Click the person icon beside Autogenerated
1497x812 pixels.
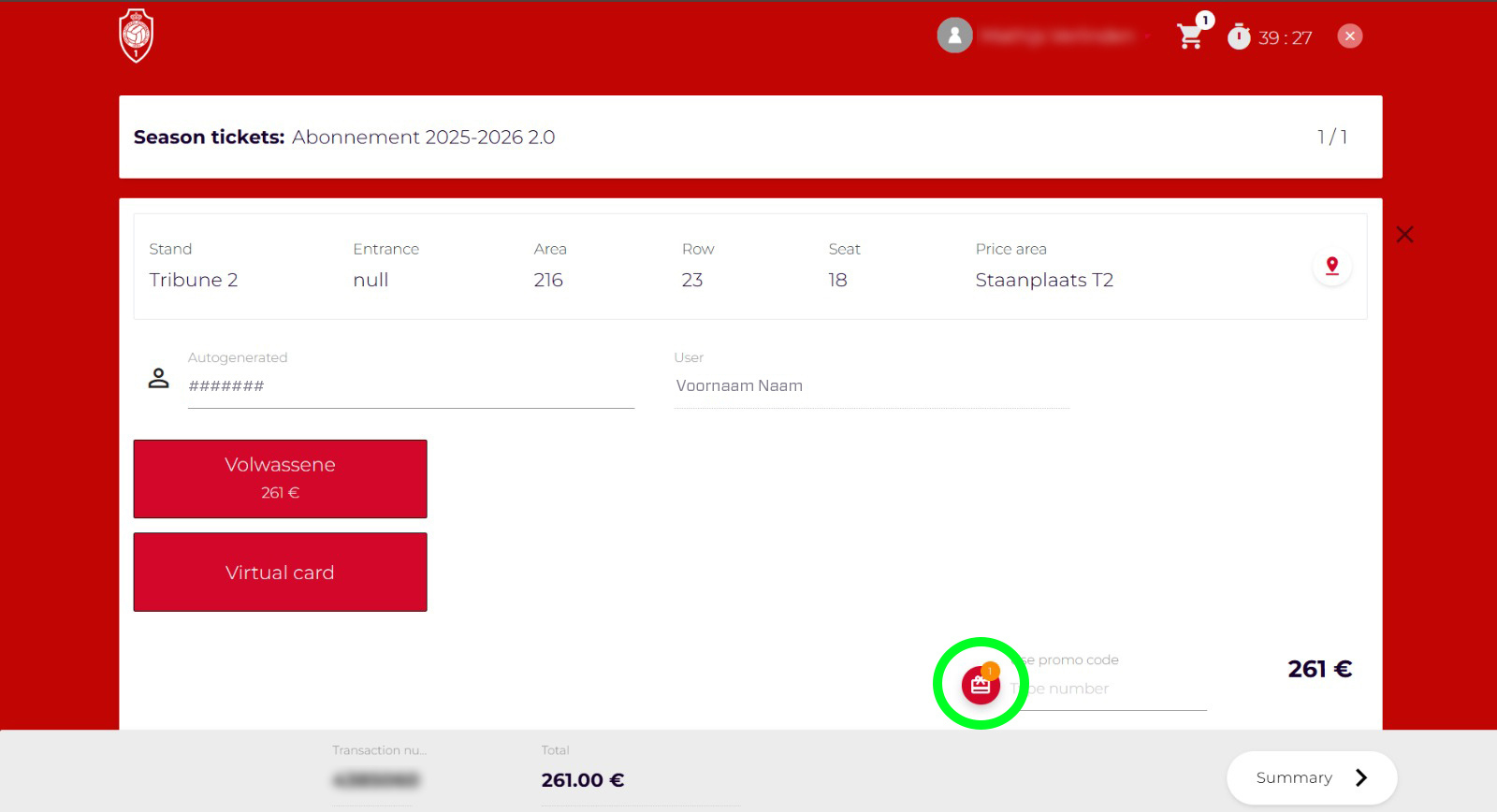(x=159, y=378)
